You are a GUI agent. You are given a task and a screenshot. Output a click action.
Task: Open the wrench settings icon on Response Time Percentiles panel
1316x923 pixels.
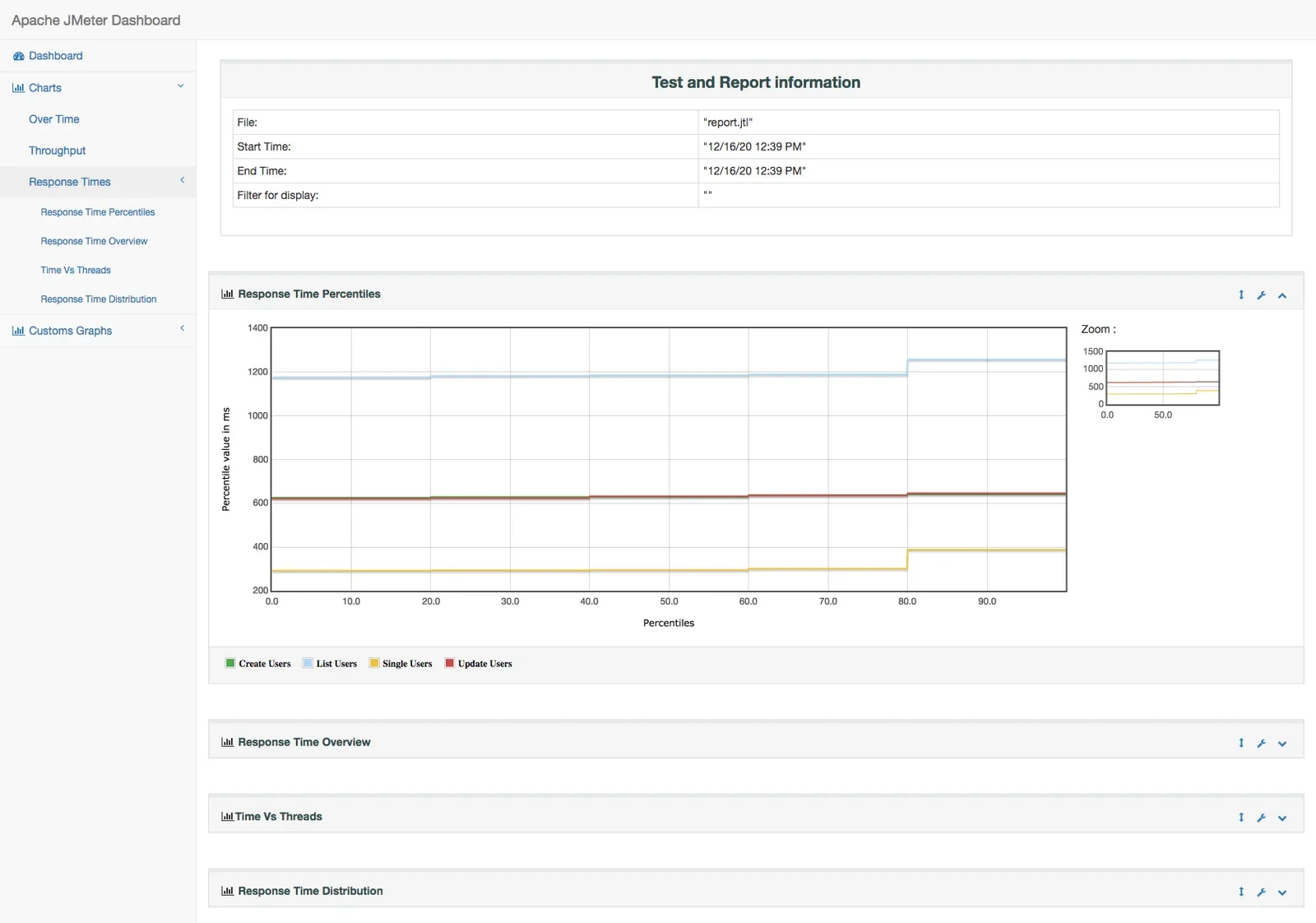pyautogui.click(x=1261, y=295)
